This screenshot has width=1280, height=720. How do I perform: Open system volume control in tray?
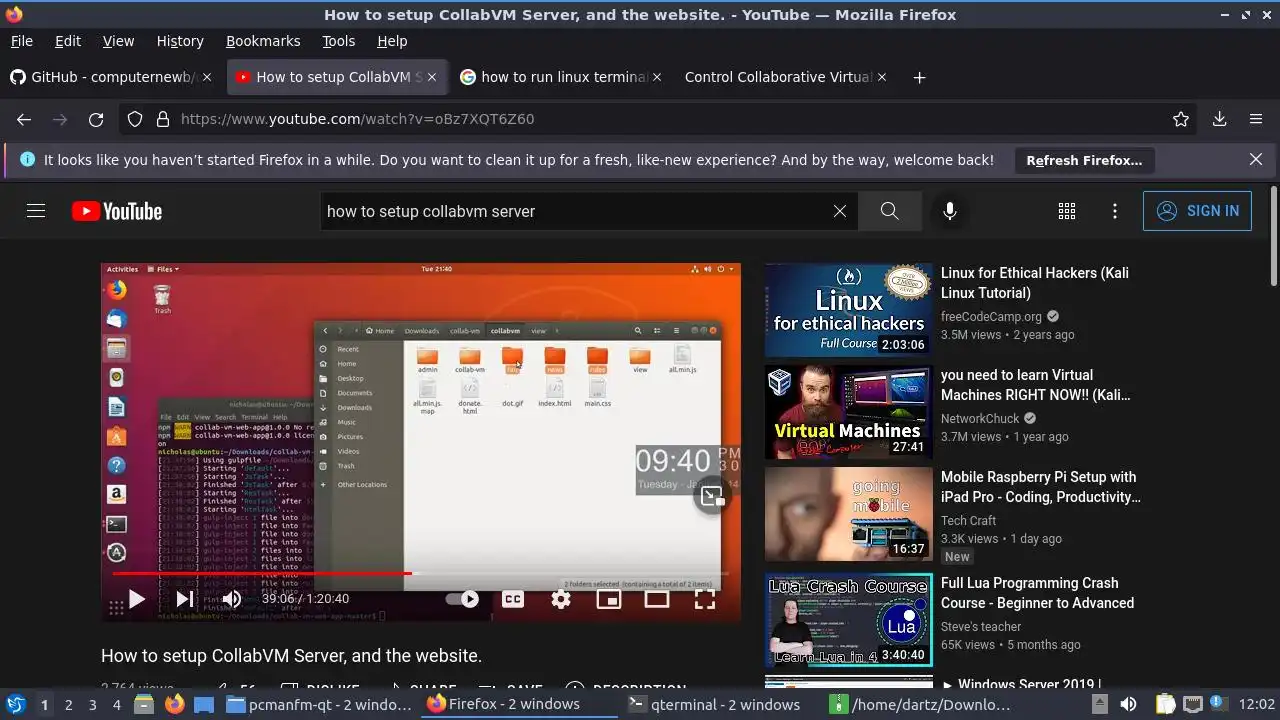(x=1128, y=704)
